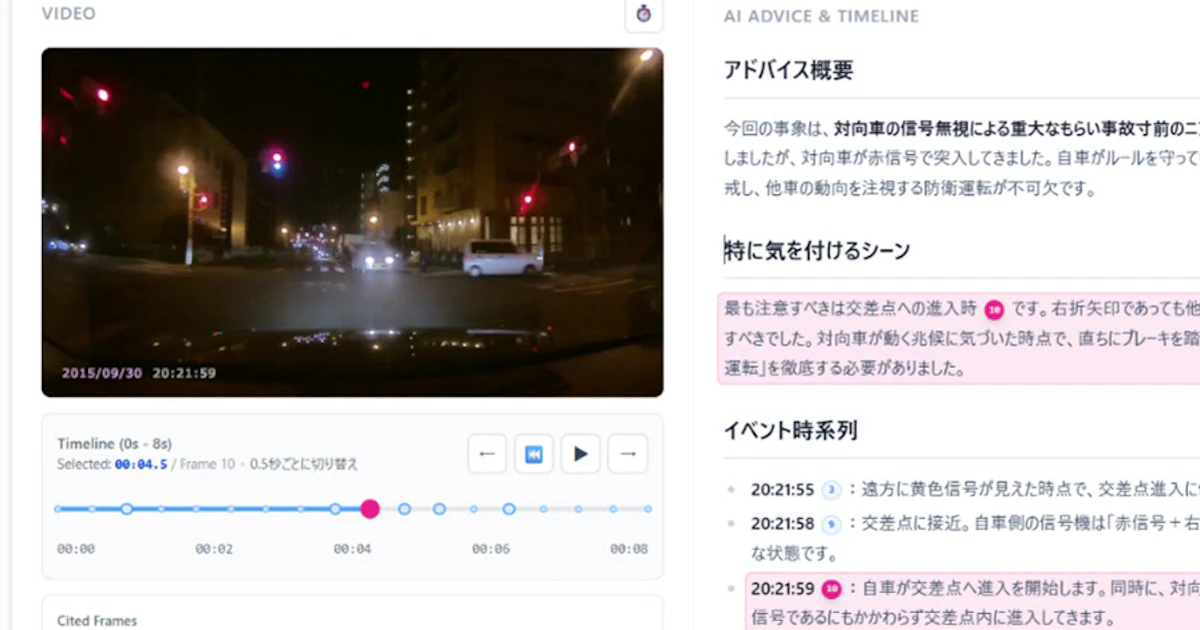This screenshot has width=1200, height=630.
Task: Click the 0.5秒ごとに切り替え label
Action: tap(304, 465)
